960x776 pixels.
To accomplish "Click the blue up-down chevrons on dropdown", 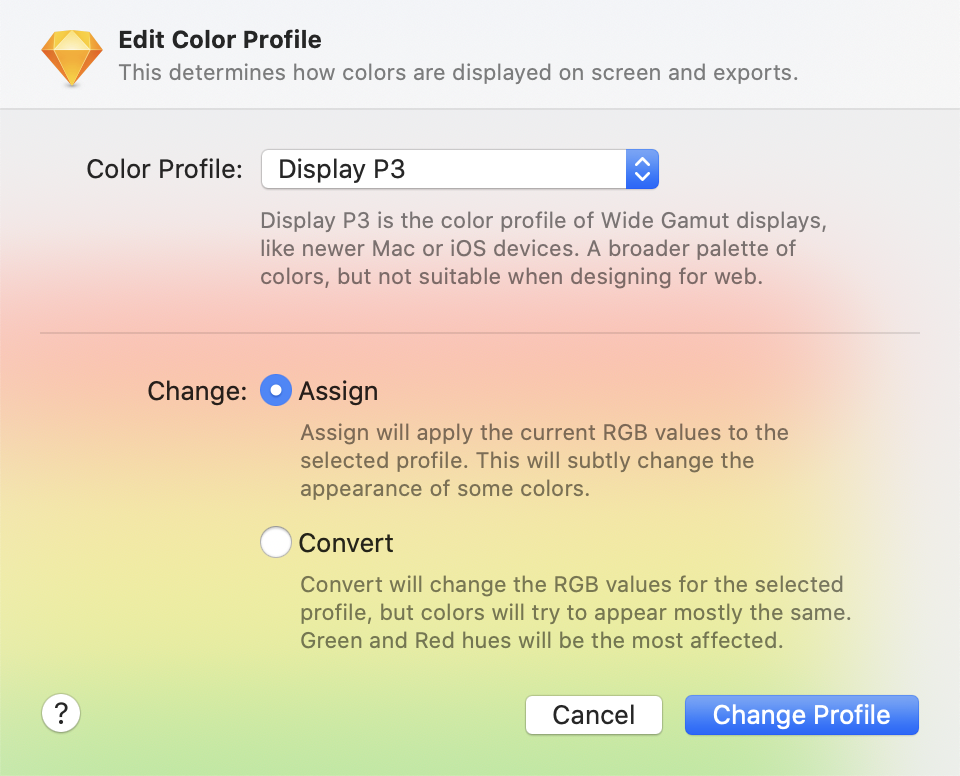I will 642,169.
